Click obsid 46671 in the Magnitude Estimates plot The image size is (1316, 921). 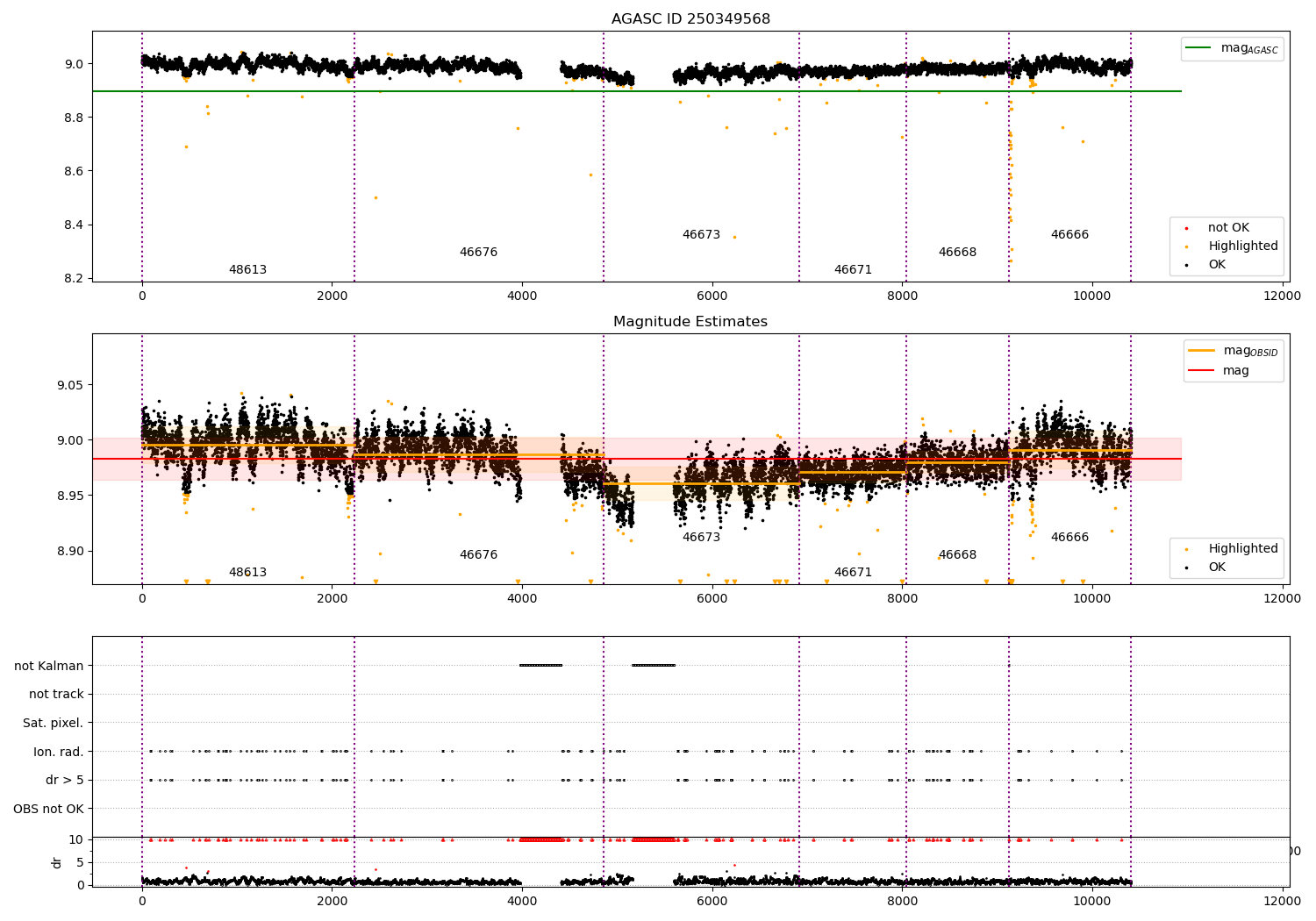click(853, 573)
